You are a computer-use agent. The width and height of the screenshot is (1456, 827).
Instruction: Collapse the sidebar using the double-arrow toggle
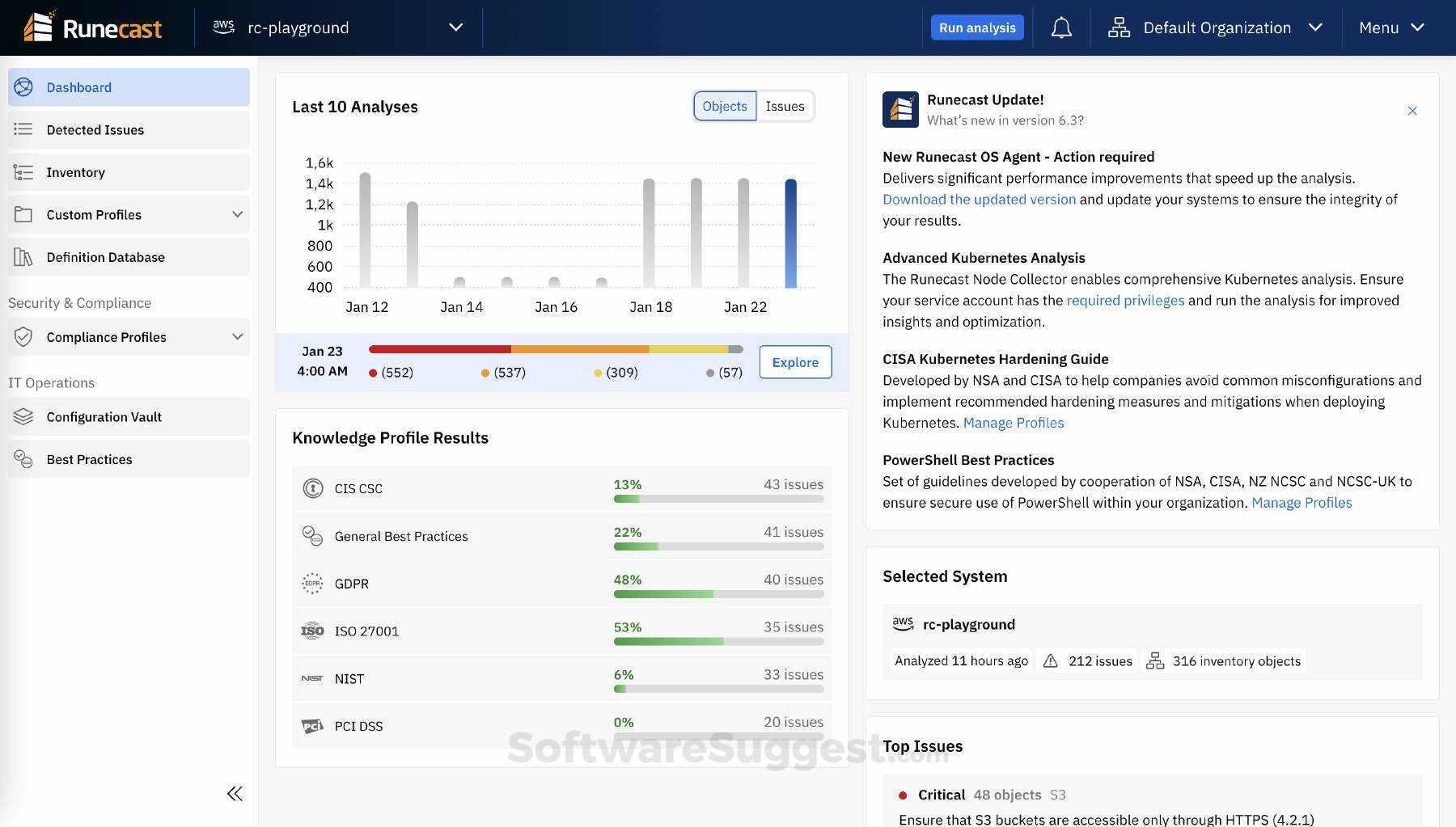[234, 793]
